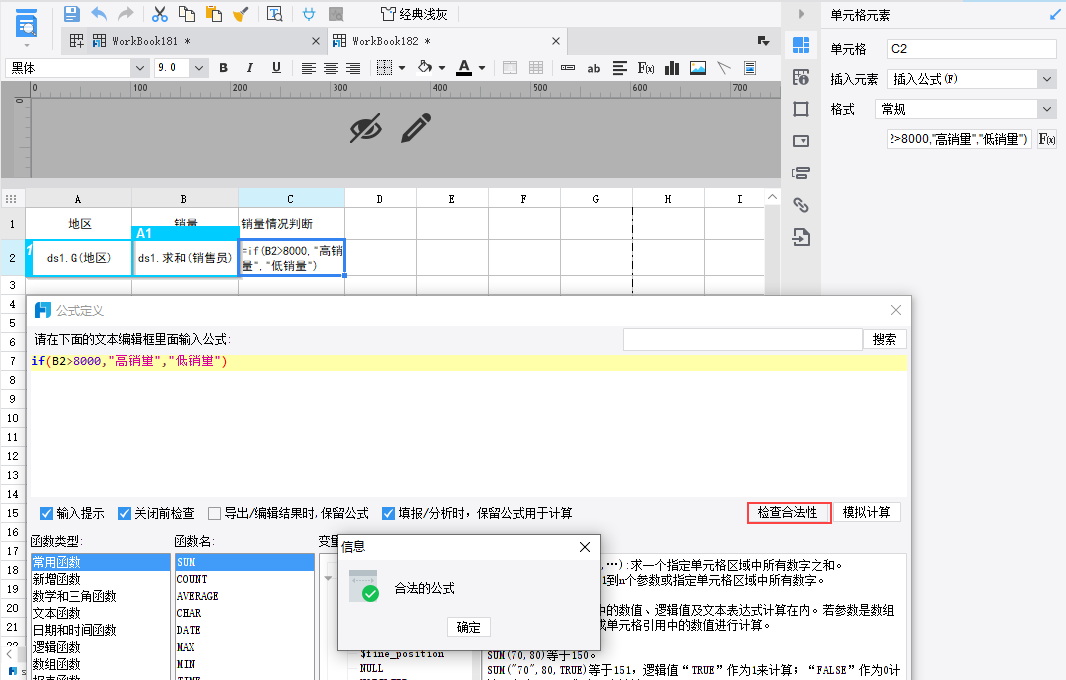Open cell elements panel icon in sidebar
The width and height of the screenshot is (1066, 680).
tap(801, 46)
